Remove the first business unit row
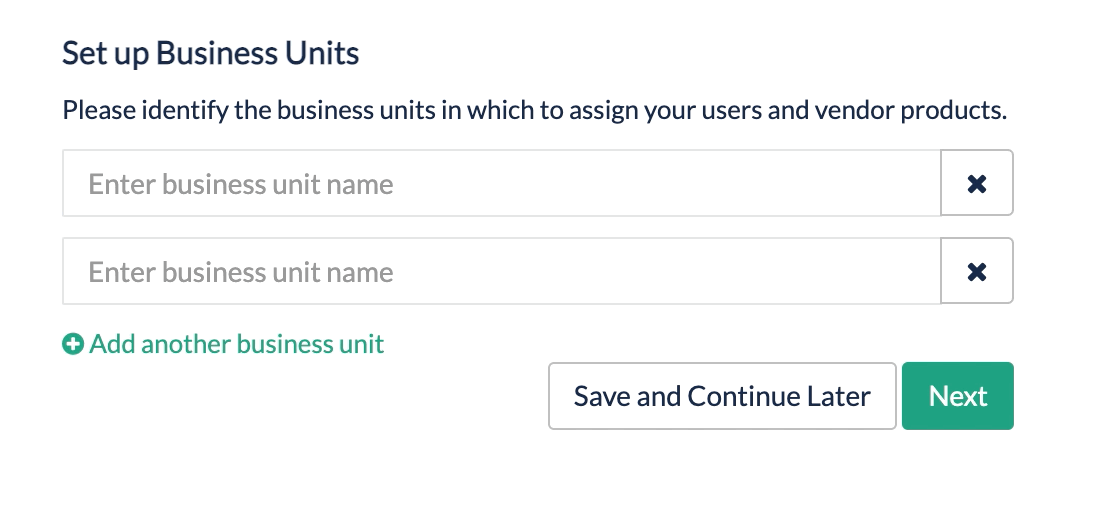 [977, 183]
